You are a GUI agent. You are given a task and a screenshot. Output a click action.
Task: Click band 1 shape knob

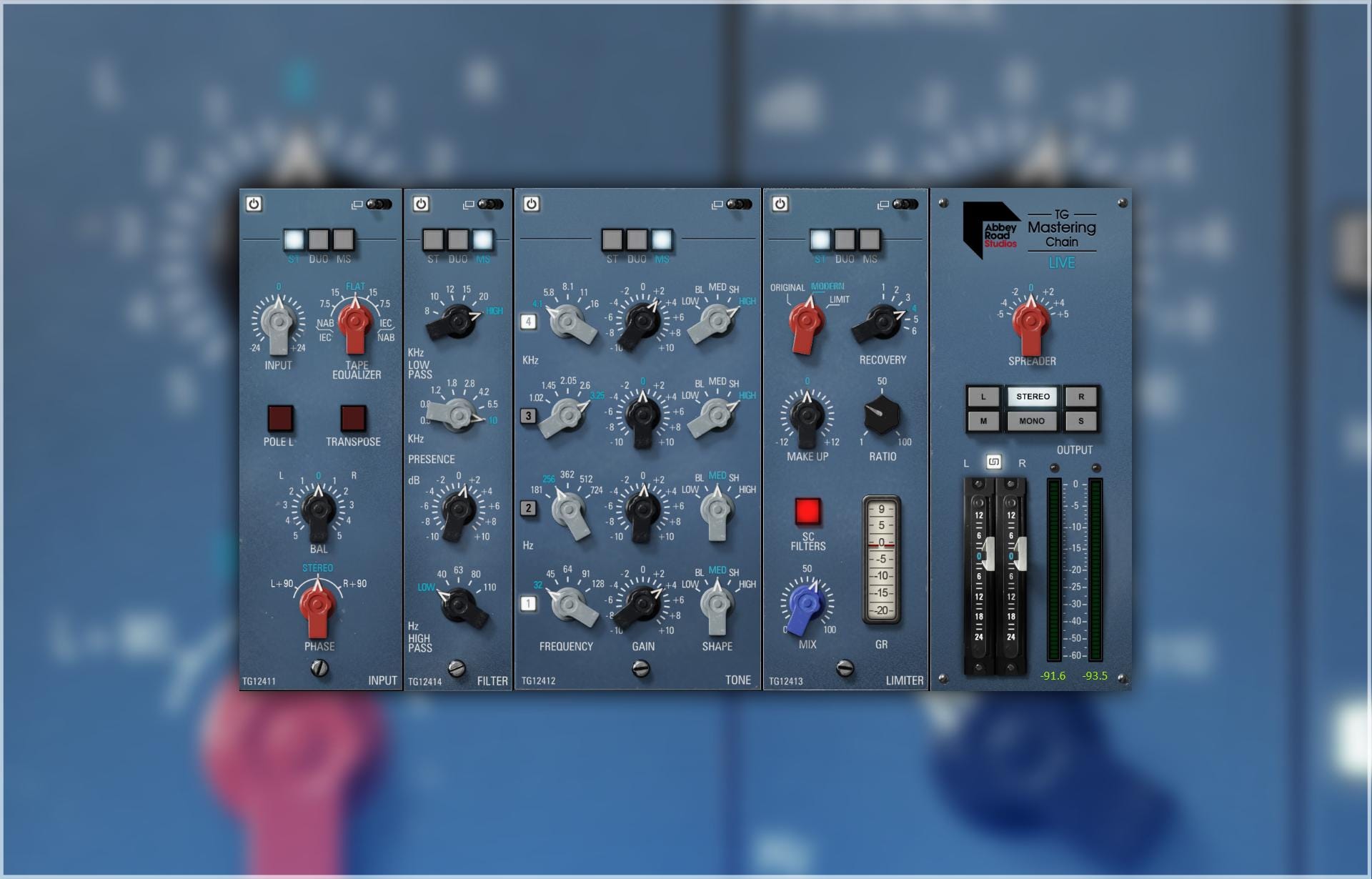pos(717,605)
